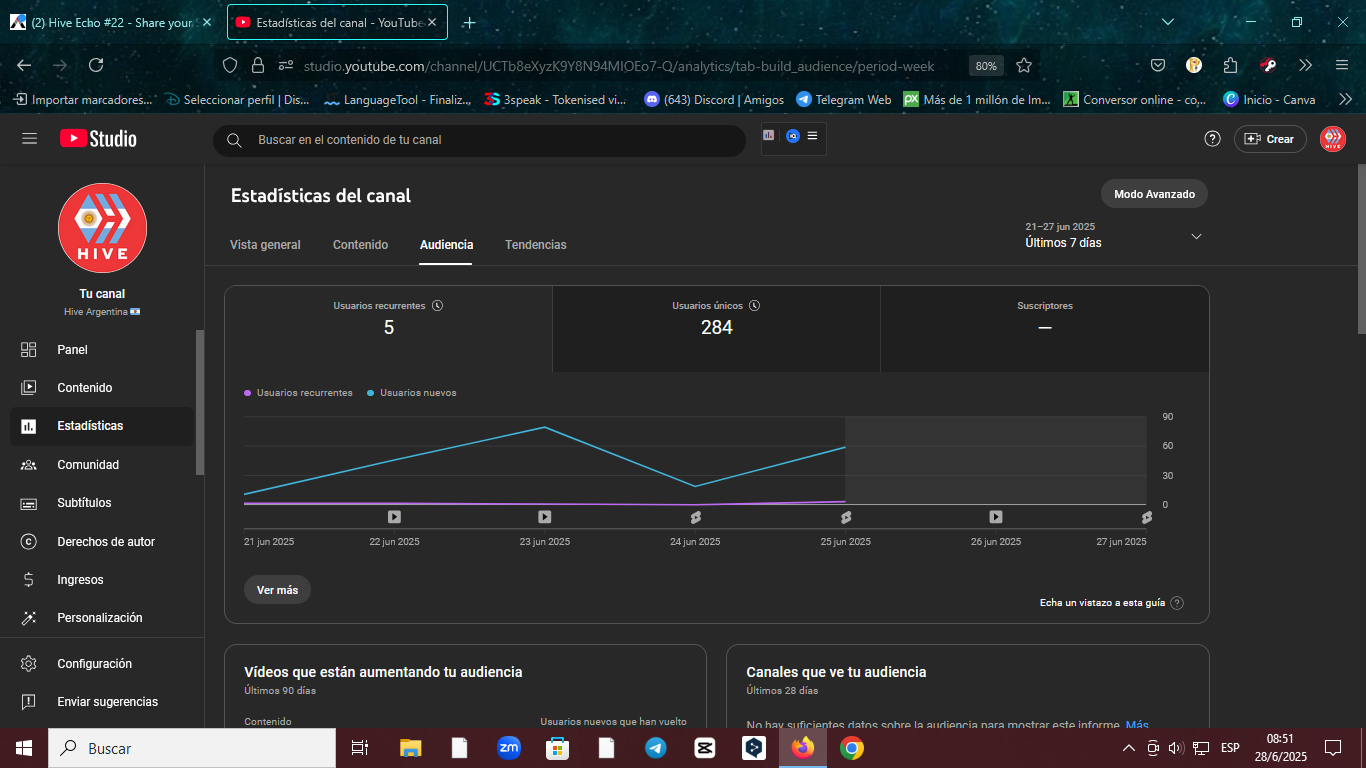The width and height of the screenshot is (1366, 768).
Task: Click the video marker above 23 jun 2025
Action: click(544, 517)
